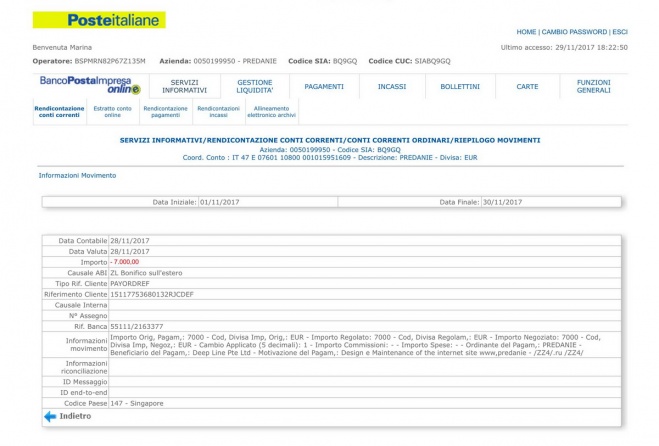Switch to Rendicontazione conti correnti tab
The width and height of the screenshot is (659, 446).
58,111
